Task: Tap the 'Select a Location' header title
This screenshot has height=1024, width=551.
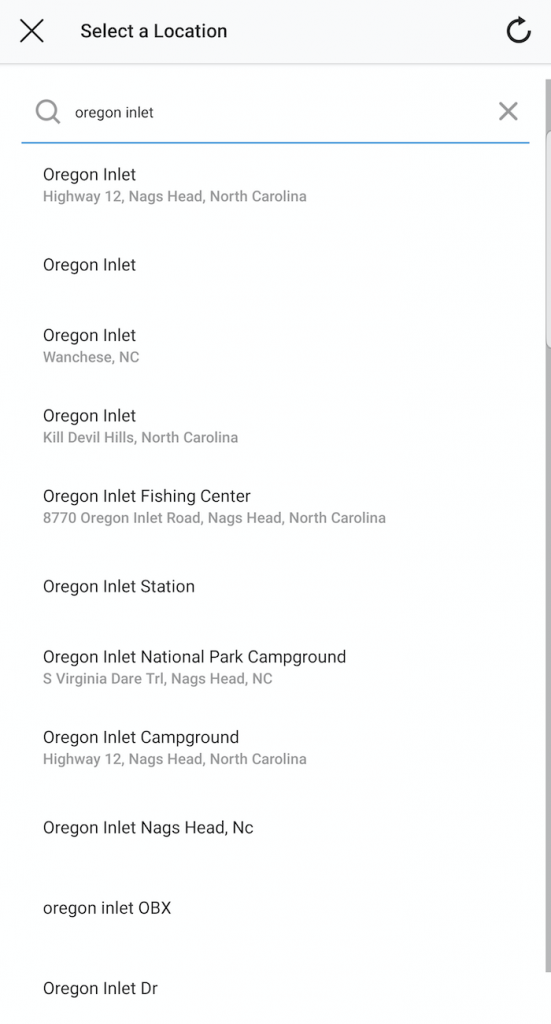Action: tap(153, 31)
